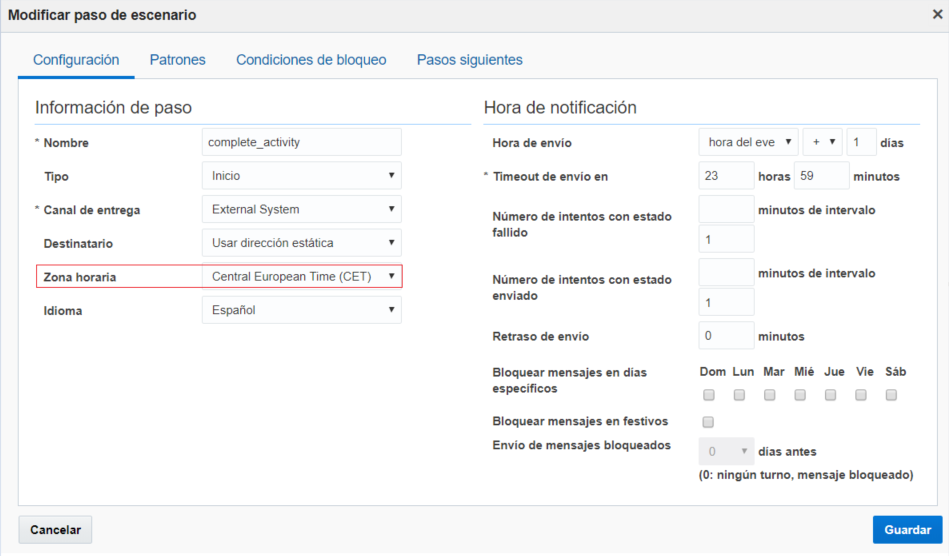Screen dimensions: 949x556
Task: Open the Hora de envío dropdown
Action: [x=748, y=142]
